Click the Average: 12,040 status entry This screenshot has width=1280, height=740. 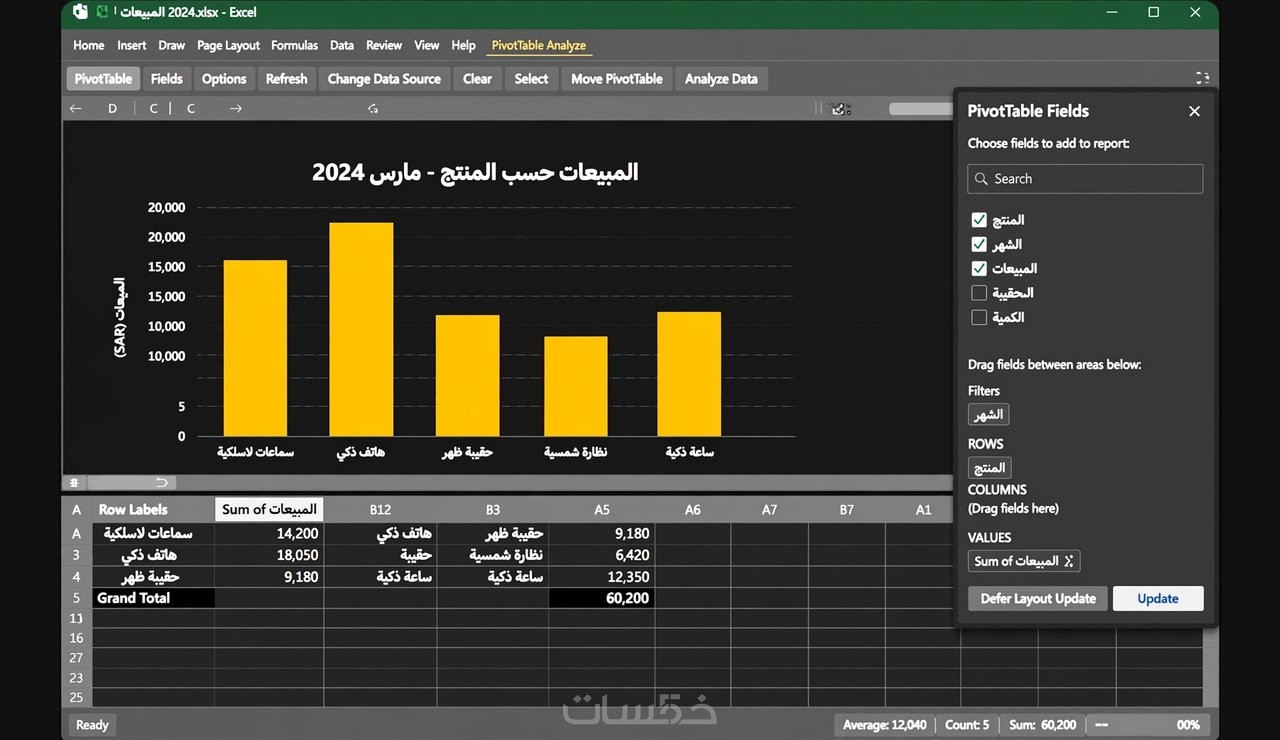pos(885,725)
